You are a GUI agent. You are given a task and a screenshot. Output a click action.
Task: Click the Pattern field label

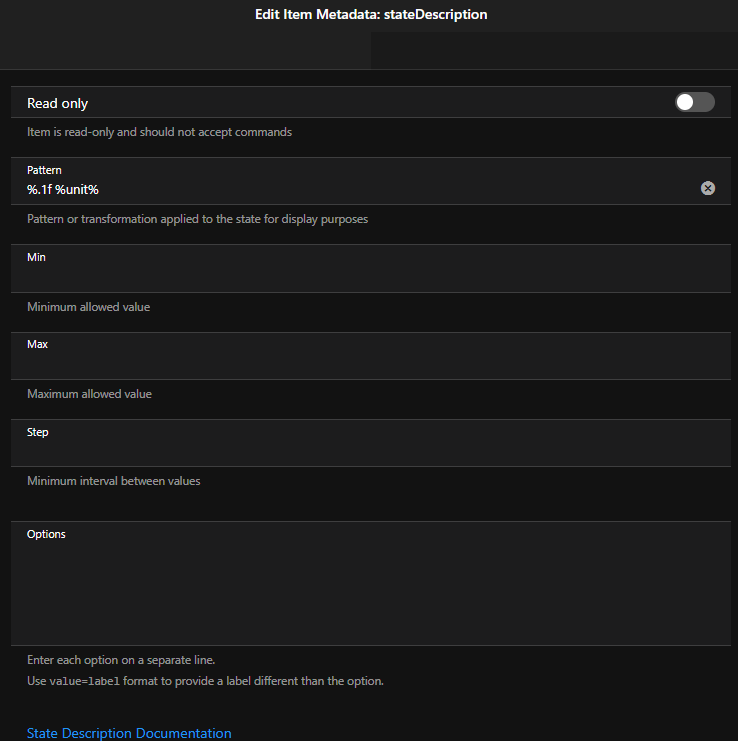[44, 170]
